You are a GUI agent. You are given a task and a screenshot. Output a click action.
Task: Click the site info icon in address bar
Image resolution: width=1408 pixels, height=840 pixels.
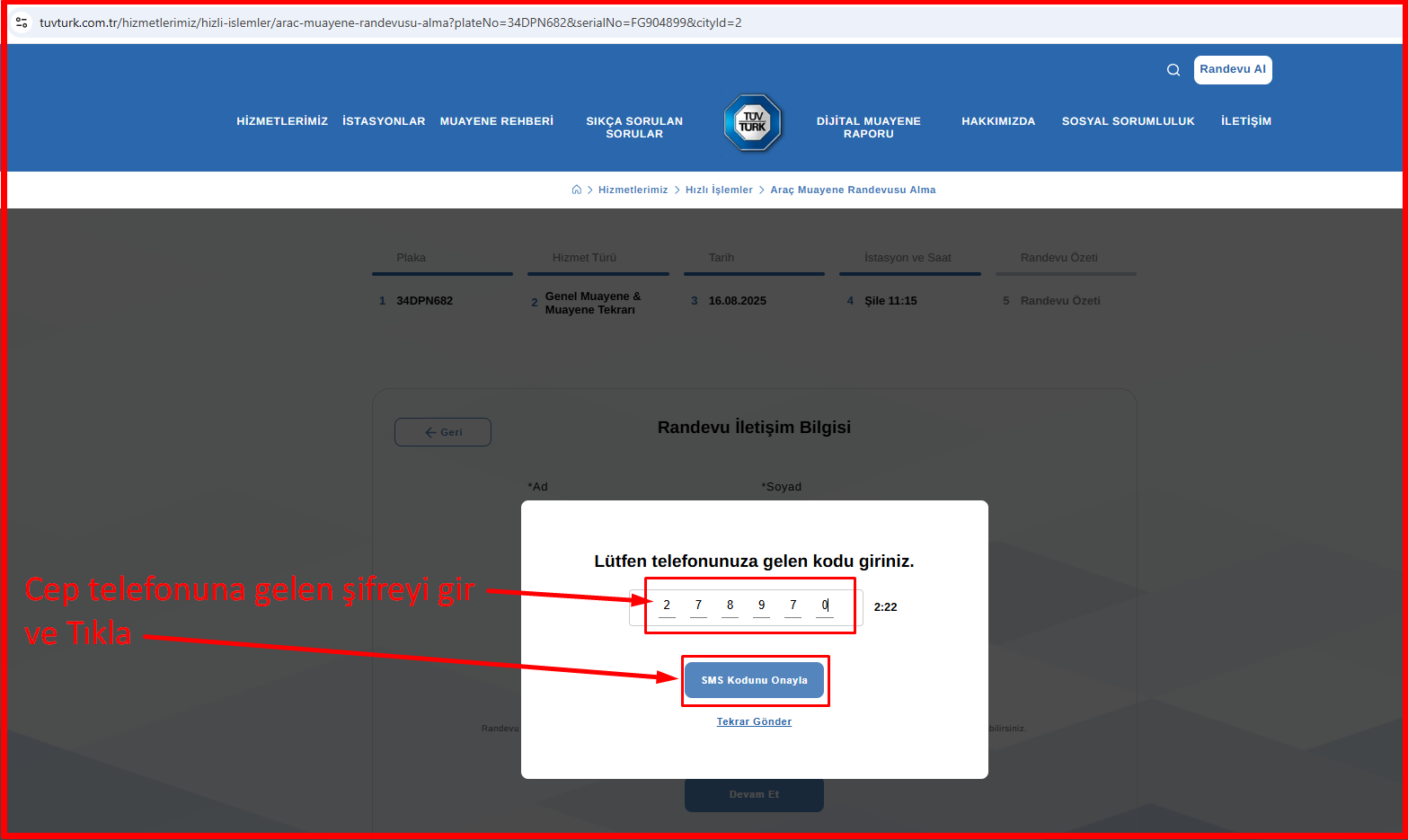pyautogui.click(x=22, y=22)
